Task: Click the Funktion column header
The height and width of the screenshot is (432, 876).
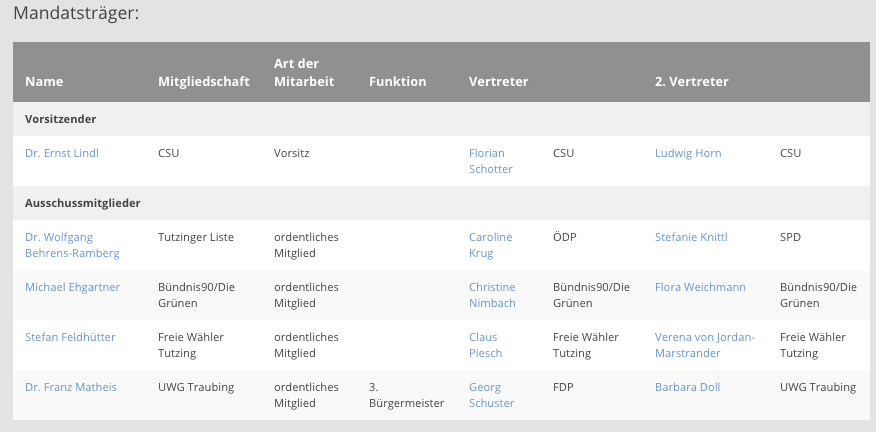Action: [397, 81]
